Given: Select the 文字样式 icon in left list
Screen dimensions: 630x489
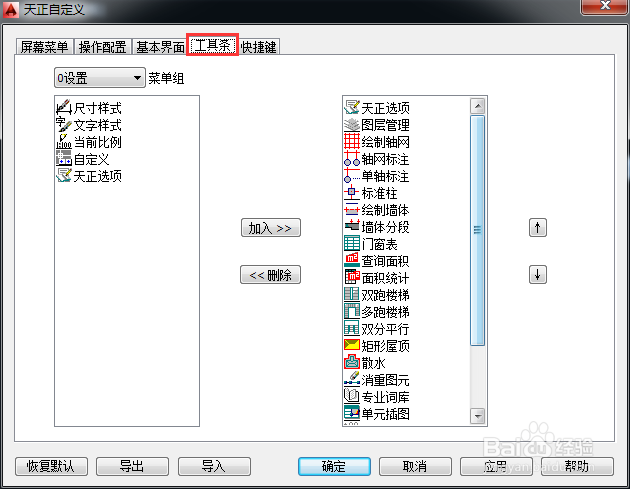Looking at the screenshot, I should (x=63, y=125).
